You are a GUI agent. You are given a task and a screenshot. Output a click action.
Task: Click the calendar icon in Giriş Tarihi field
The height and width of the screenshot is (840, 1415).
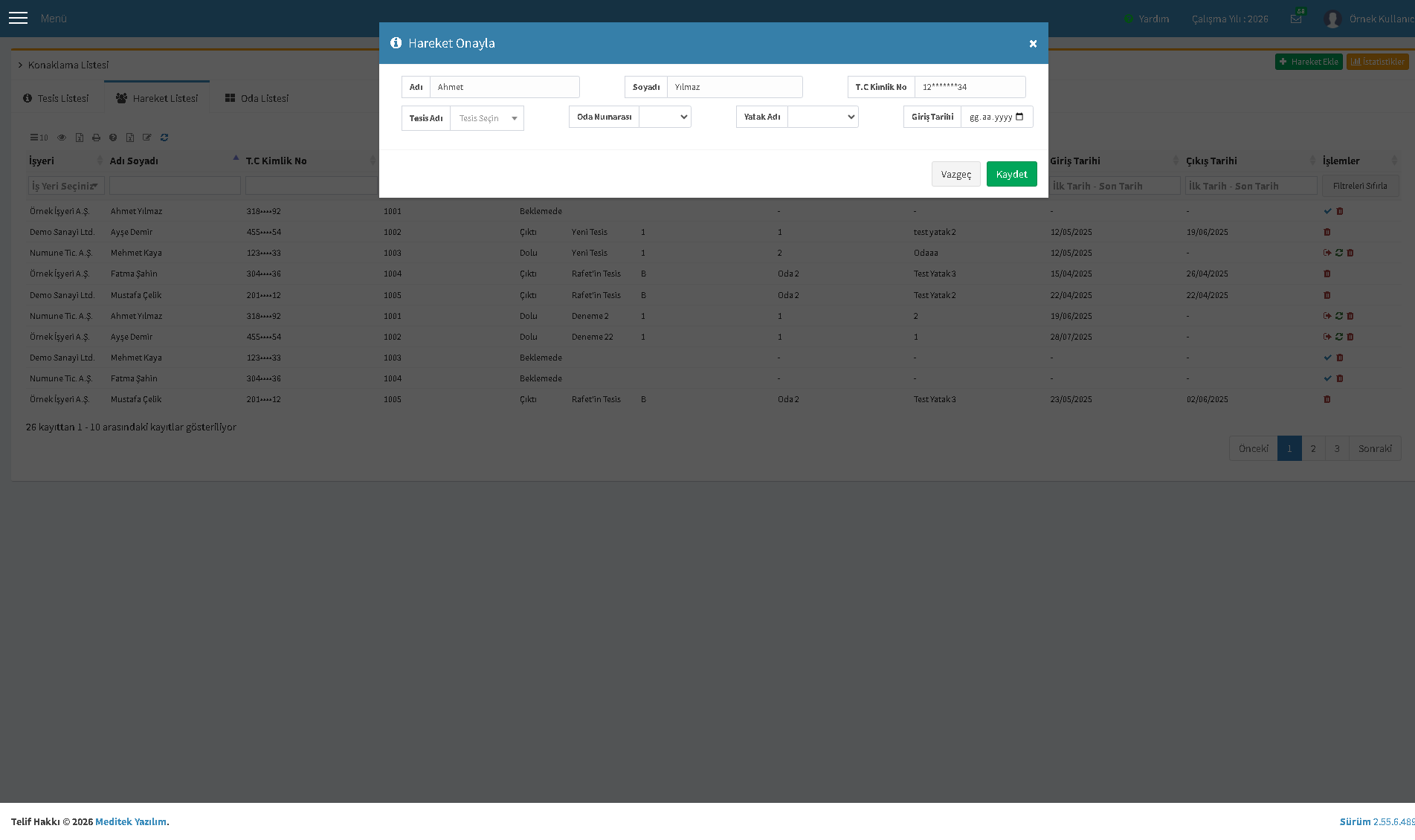[1019, 117]
